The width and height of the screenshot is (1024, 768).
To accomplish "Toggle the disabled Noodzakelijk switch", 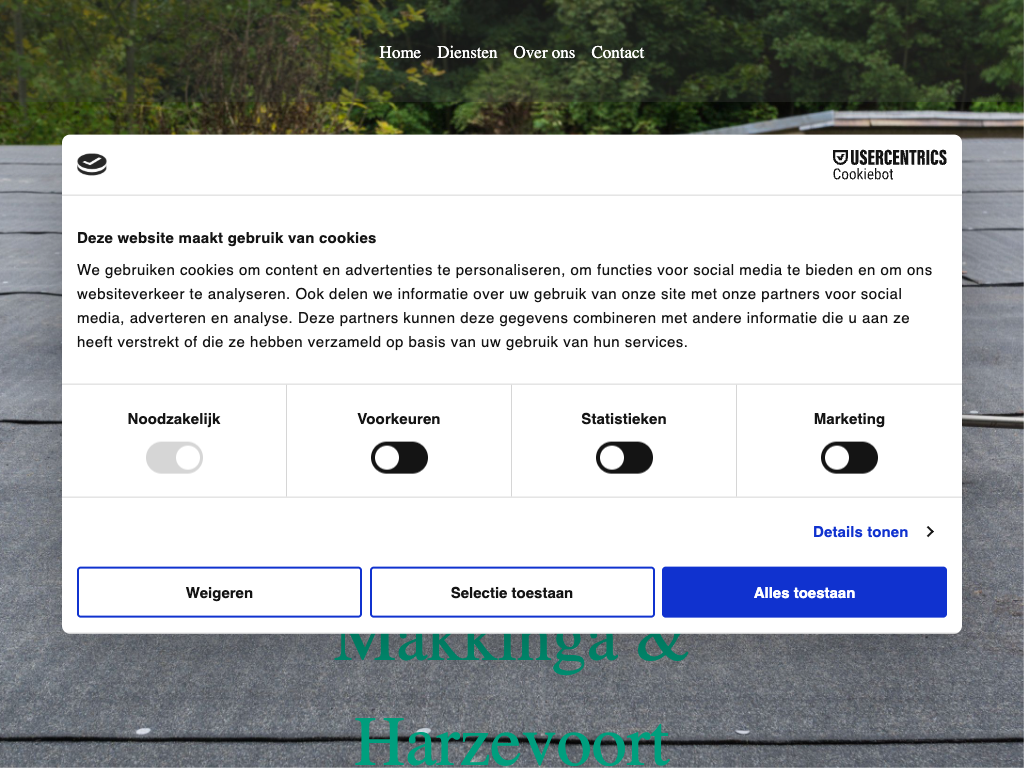I will pyautogui.click(x=174, y=459).
